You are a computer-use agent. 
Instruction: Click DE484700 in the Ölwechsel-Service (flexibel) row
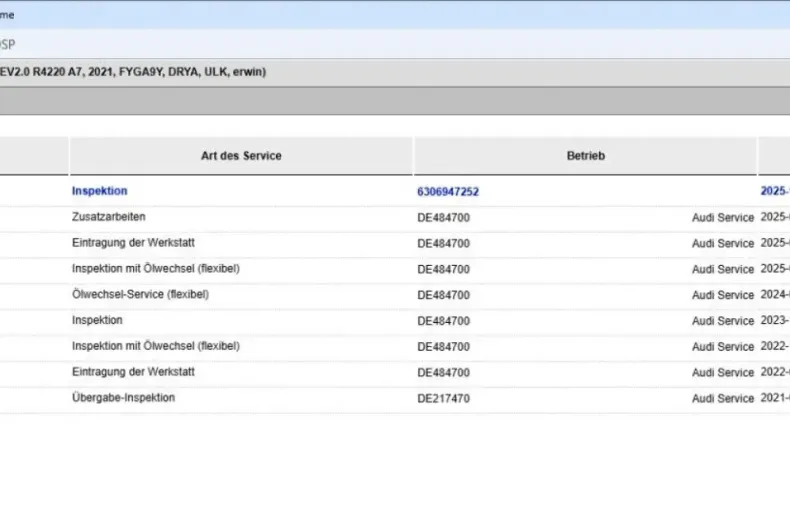tap(443, 295)
